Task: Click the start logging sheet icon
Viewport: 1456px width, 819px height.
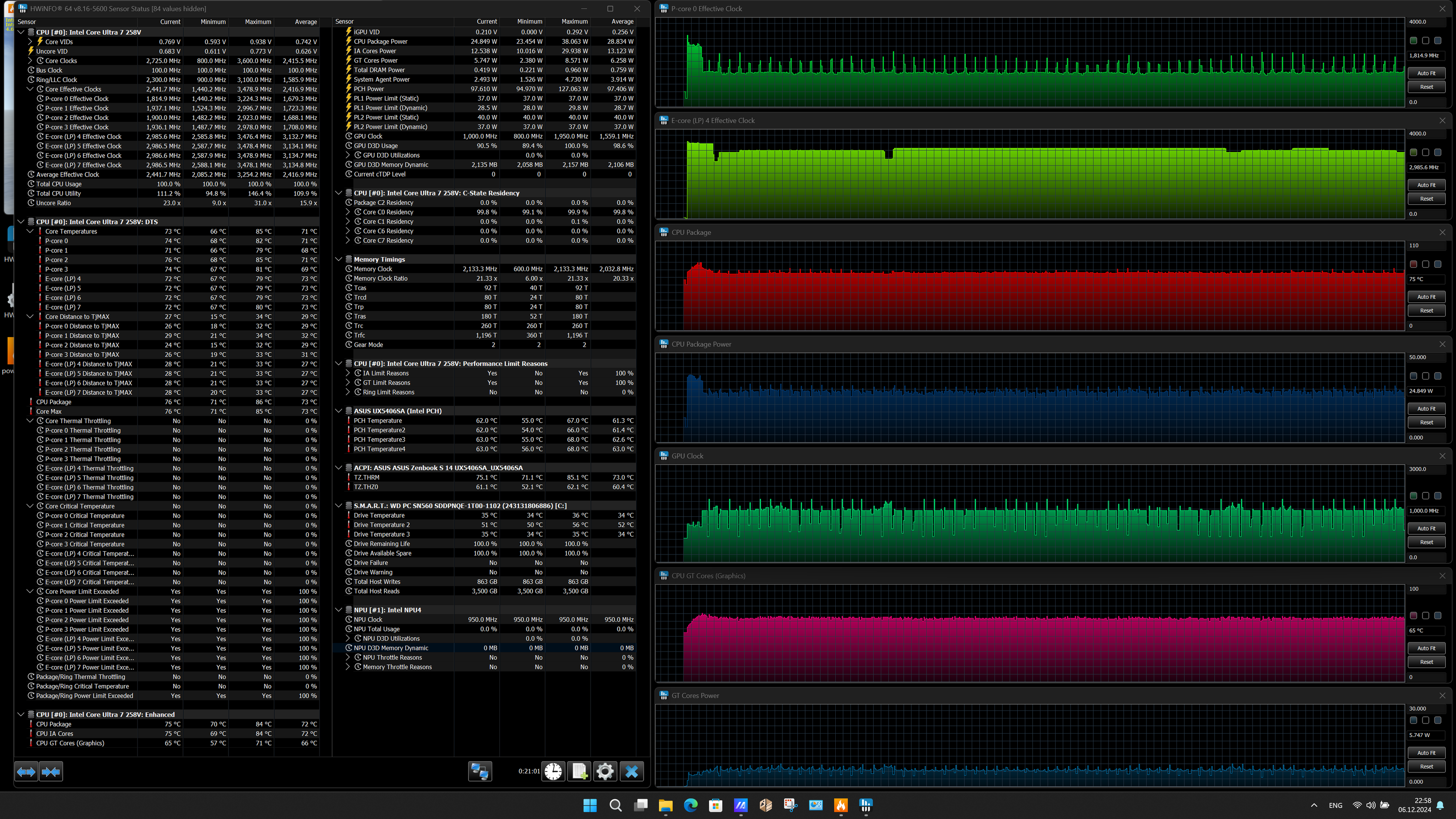Action: (x=579, y=771)
